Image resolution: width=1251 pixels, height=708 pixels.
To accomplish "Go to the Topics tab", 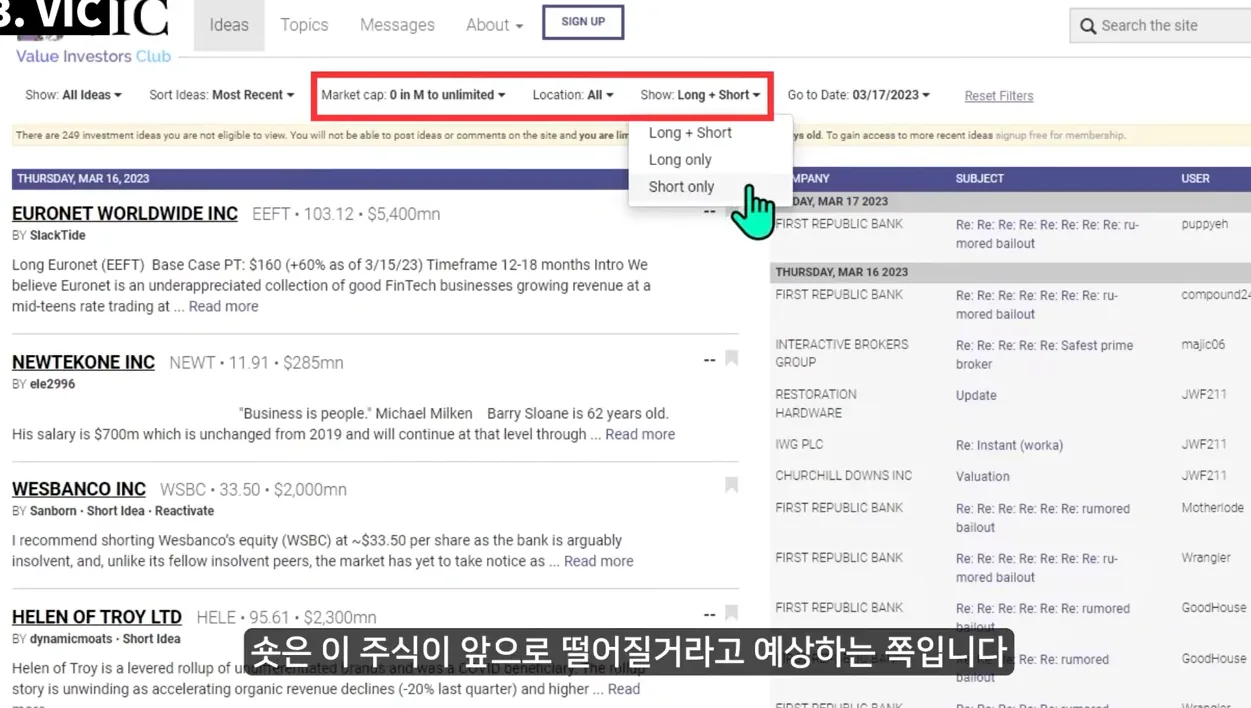I will point(304,25).
